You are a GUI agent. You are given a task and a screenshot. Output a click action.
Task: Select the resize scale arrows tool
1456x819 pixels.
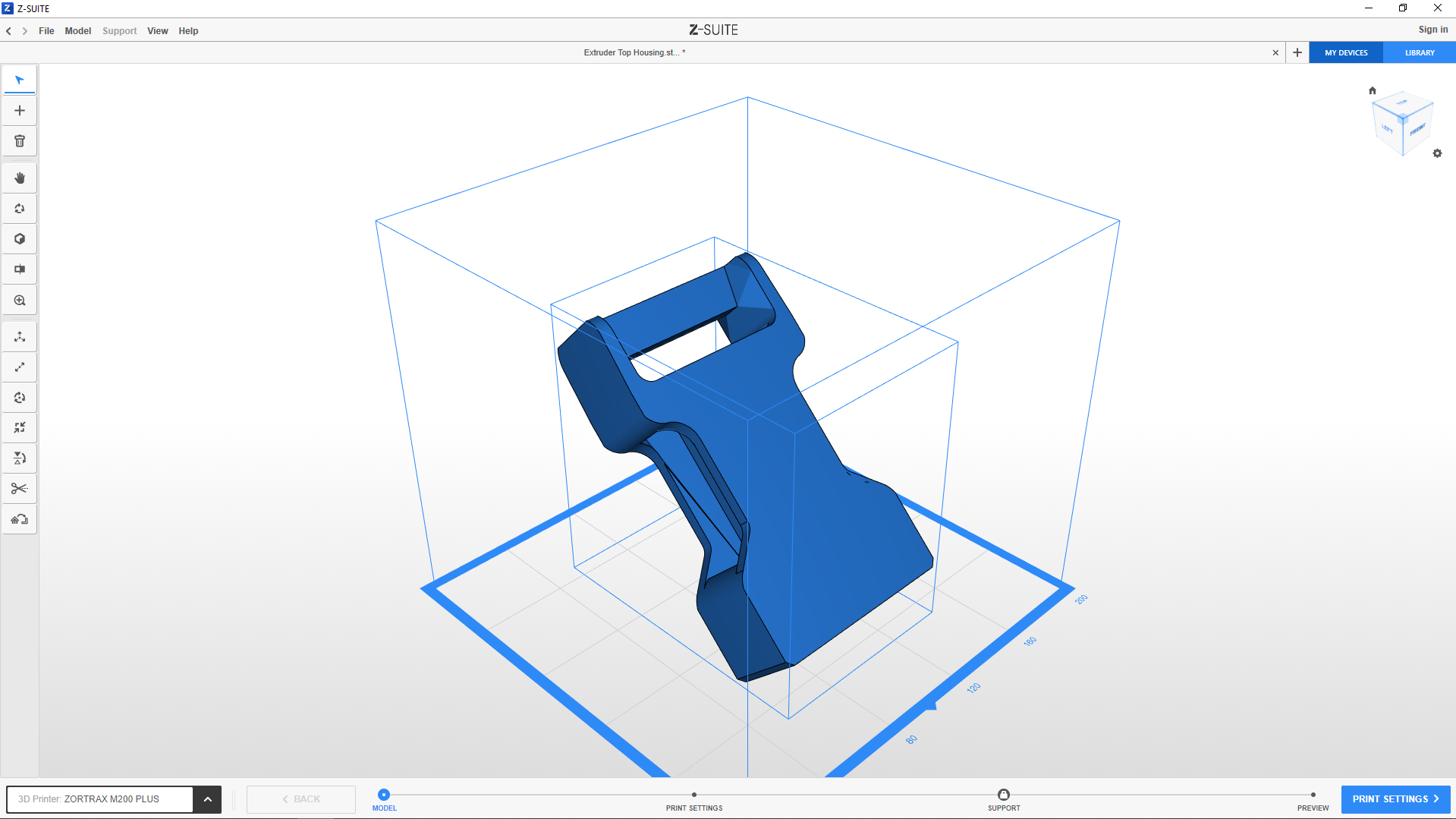pos(20,367)
